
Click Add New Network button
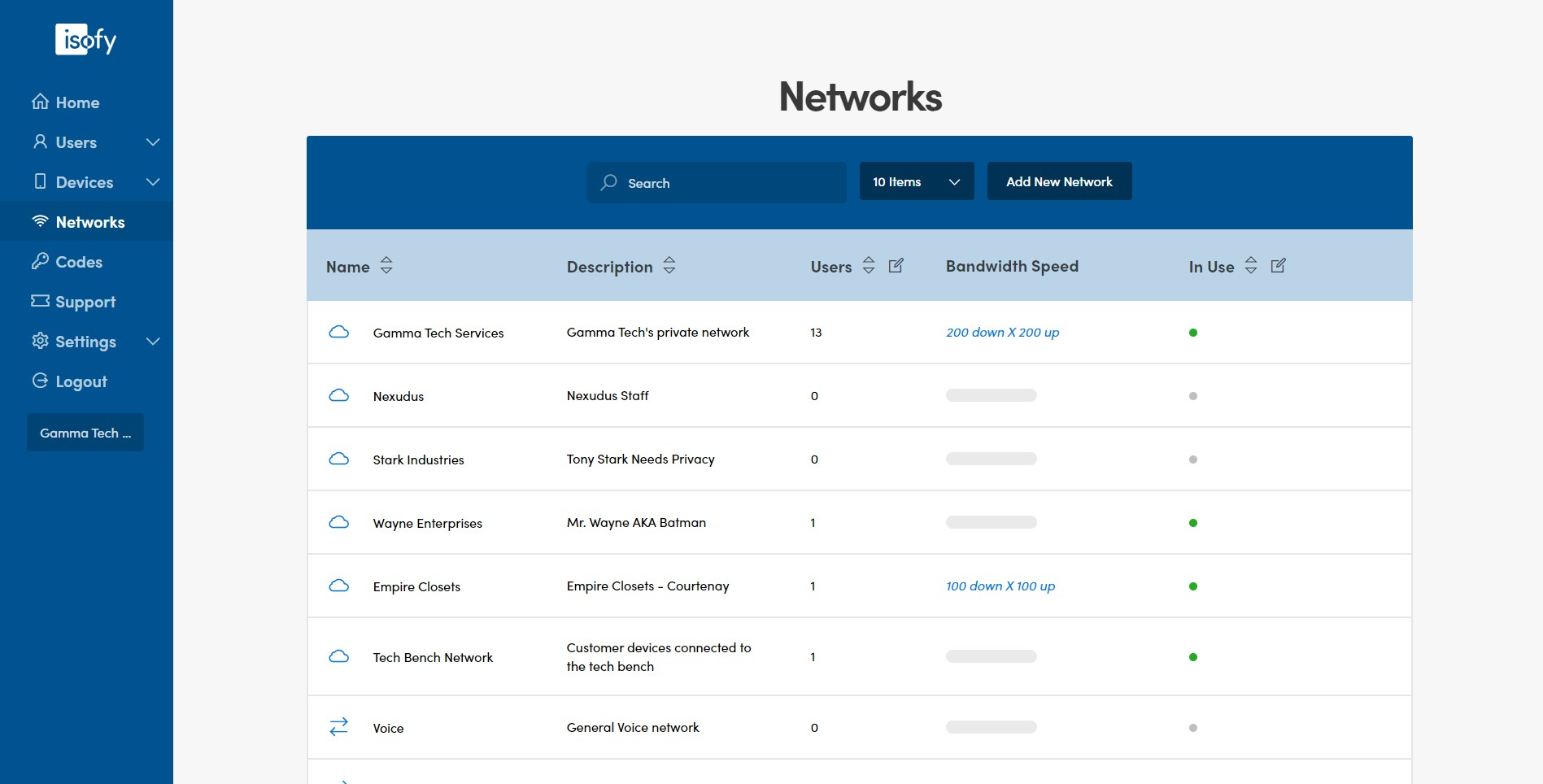point(1060,181)
